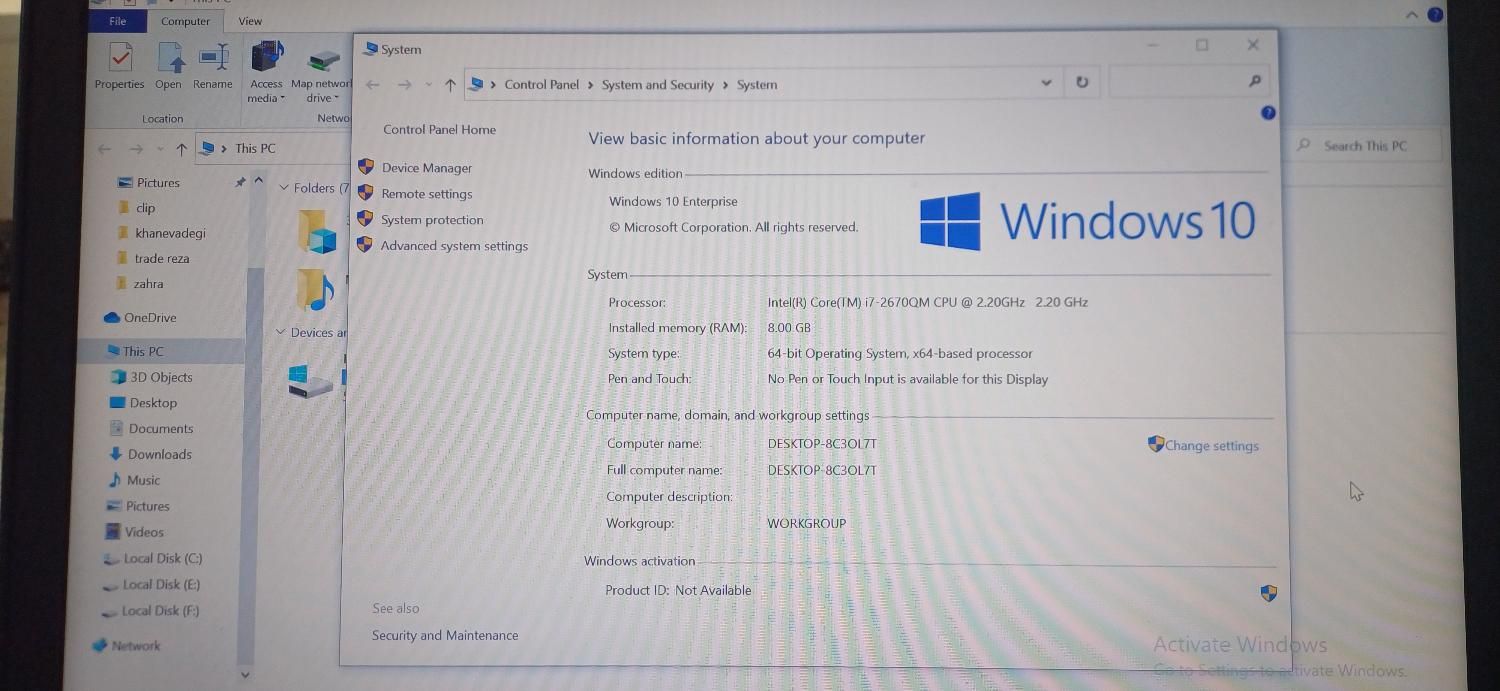
Task: Select This PC in the navigation pane
Action: tap(135, 352)
